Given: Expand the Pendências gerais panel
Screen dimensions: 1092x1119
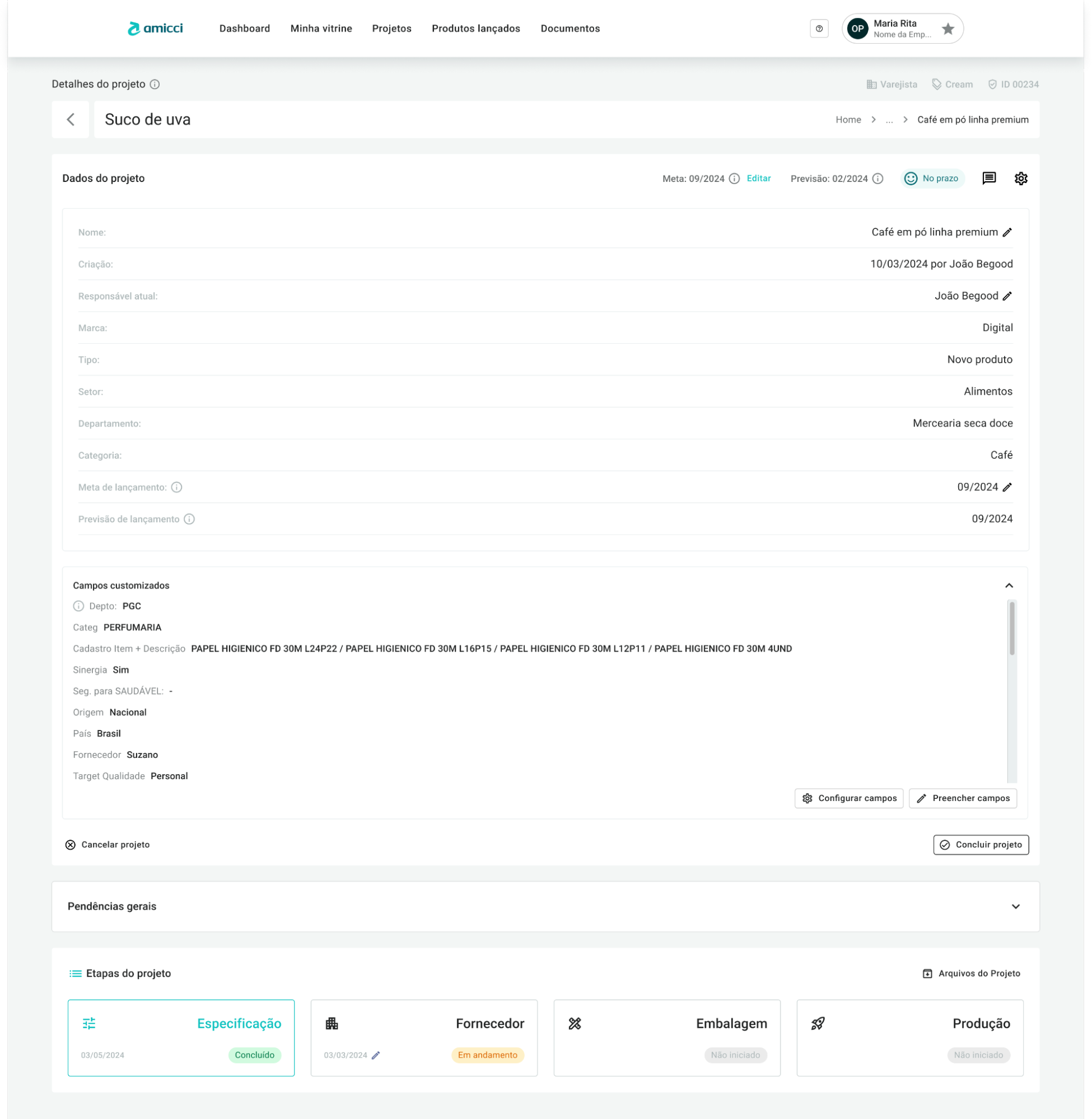Looking at the screenshot, I should pyautogui.click(x=1015, y=906).
